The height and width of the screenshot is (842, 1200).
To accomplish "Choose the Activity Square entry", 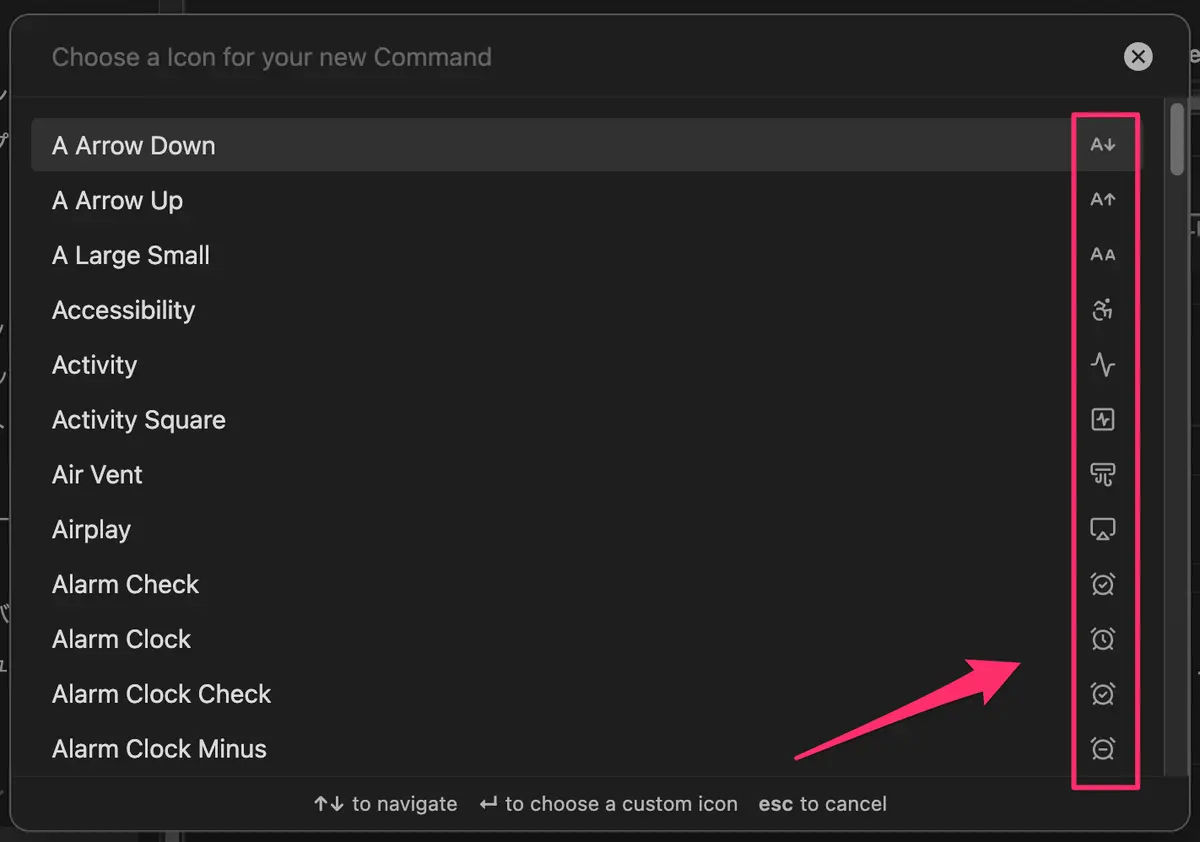I will [586, 420].
